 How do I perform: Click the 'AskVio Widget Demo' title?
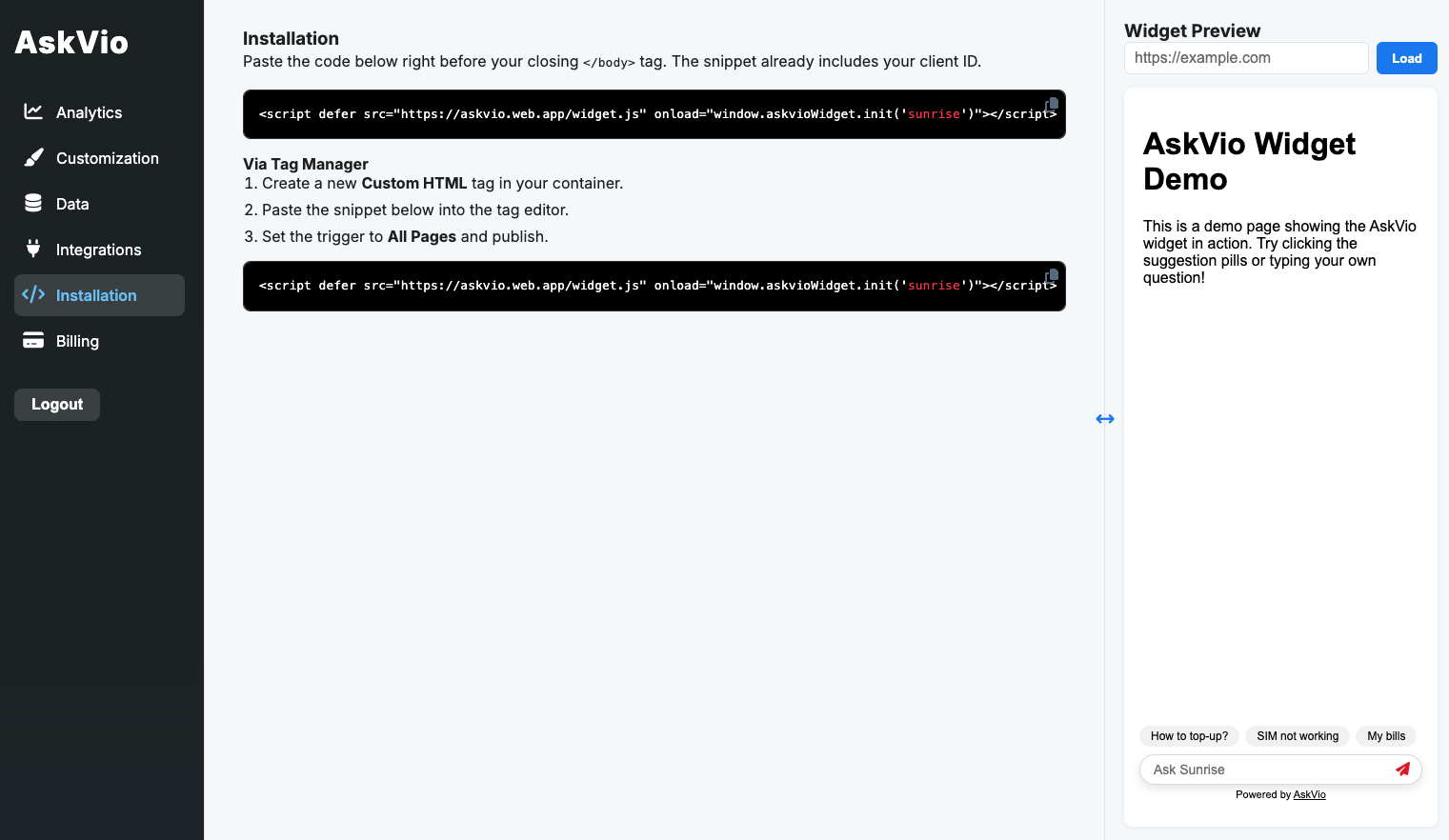pyautogui.click(x=1249, y=161)
